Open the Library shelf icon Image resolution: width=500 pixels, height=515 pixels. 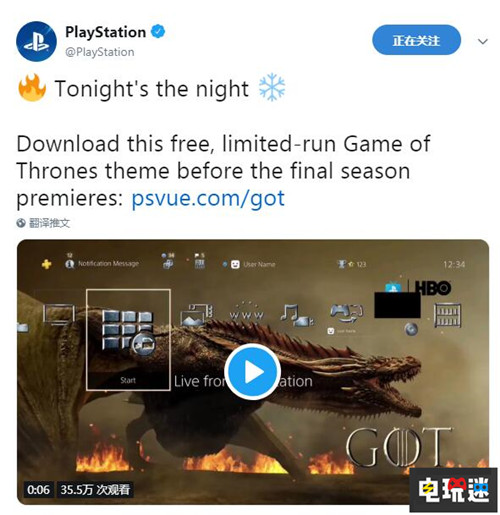point(447,315)
